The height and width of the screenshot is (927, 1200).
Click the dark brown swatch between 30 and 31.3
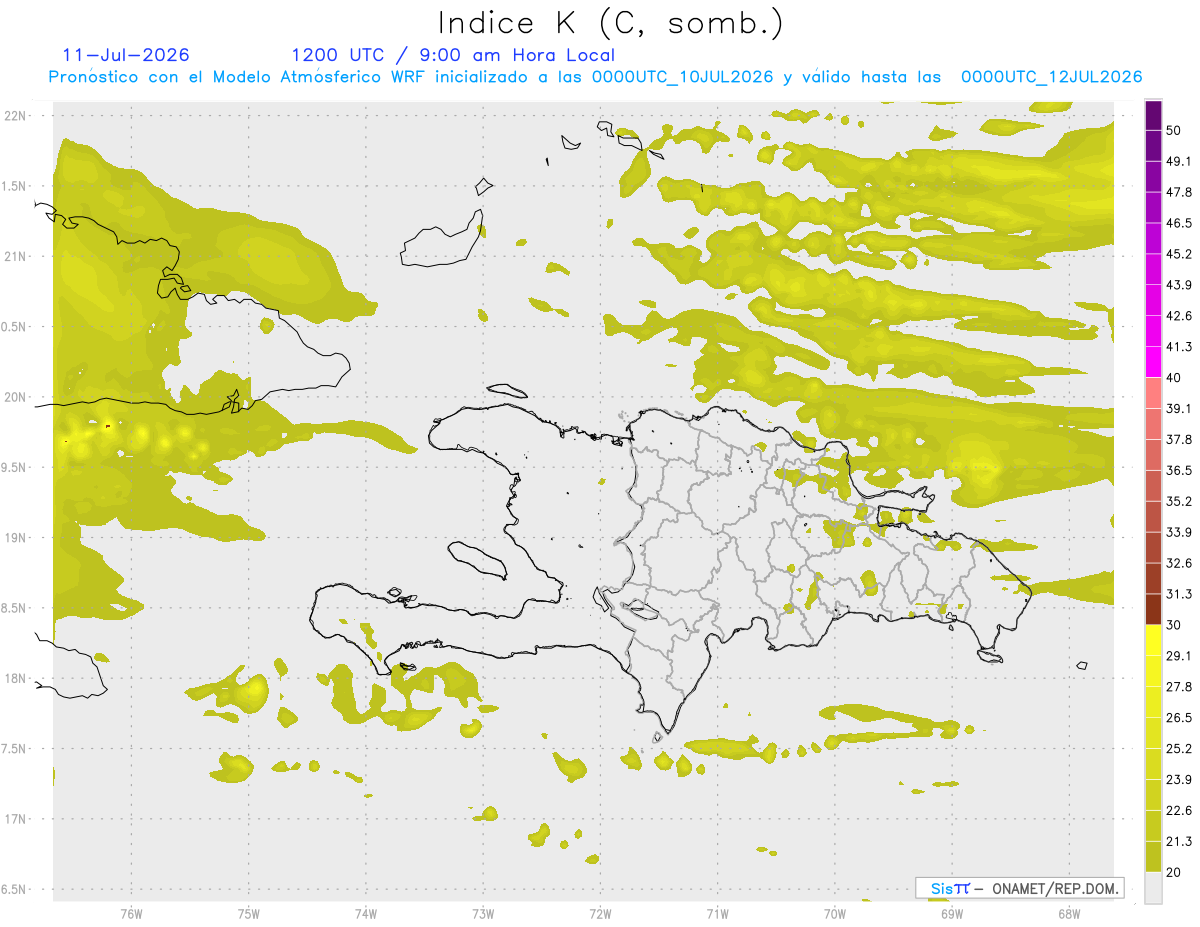pyautogui.click(x=1153, y=610)
